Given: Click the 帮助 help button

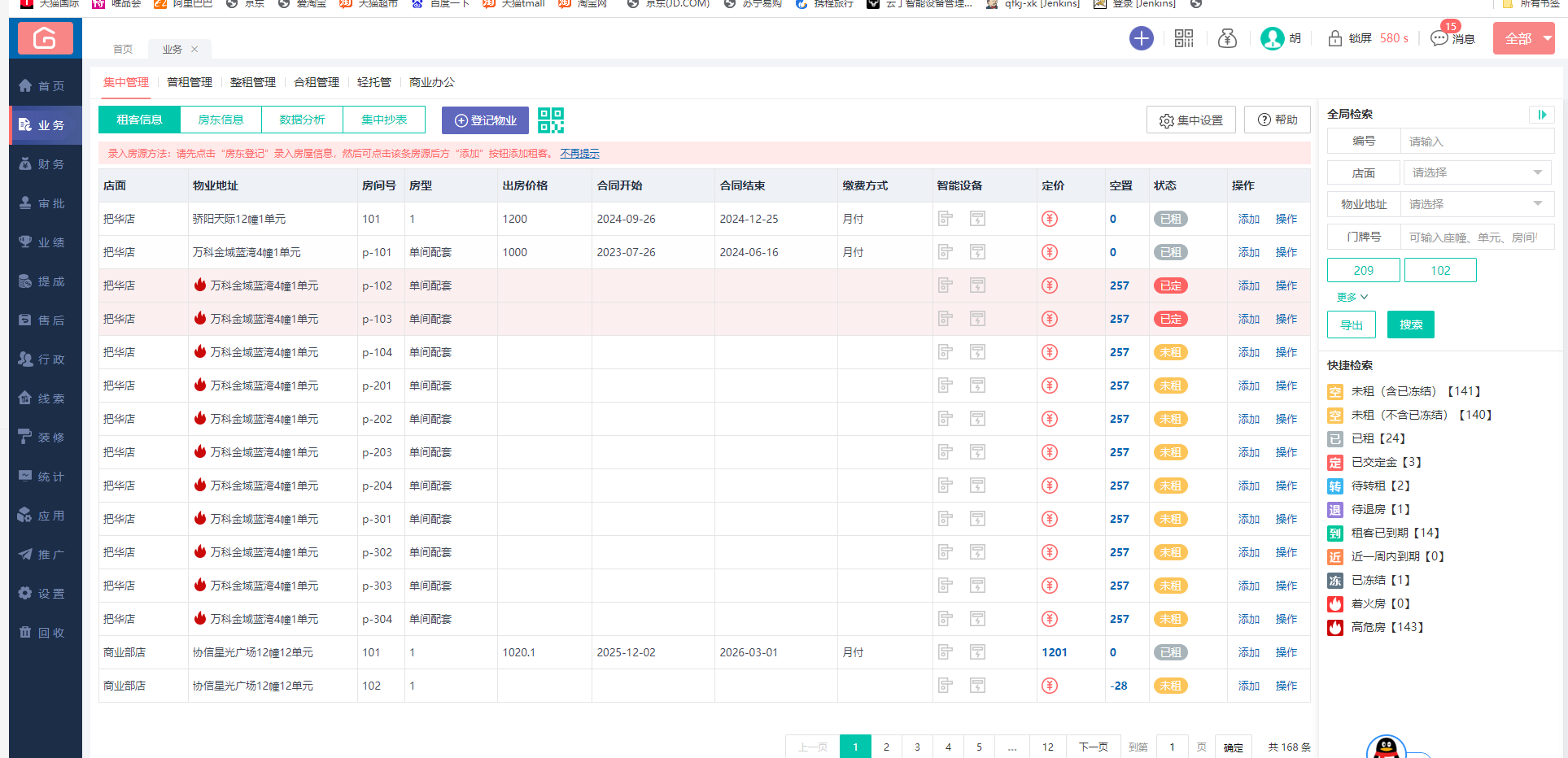Looking at the screenshot, I should 1278,120.
